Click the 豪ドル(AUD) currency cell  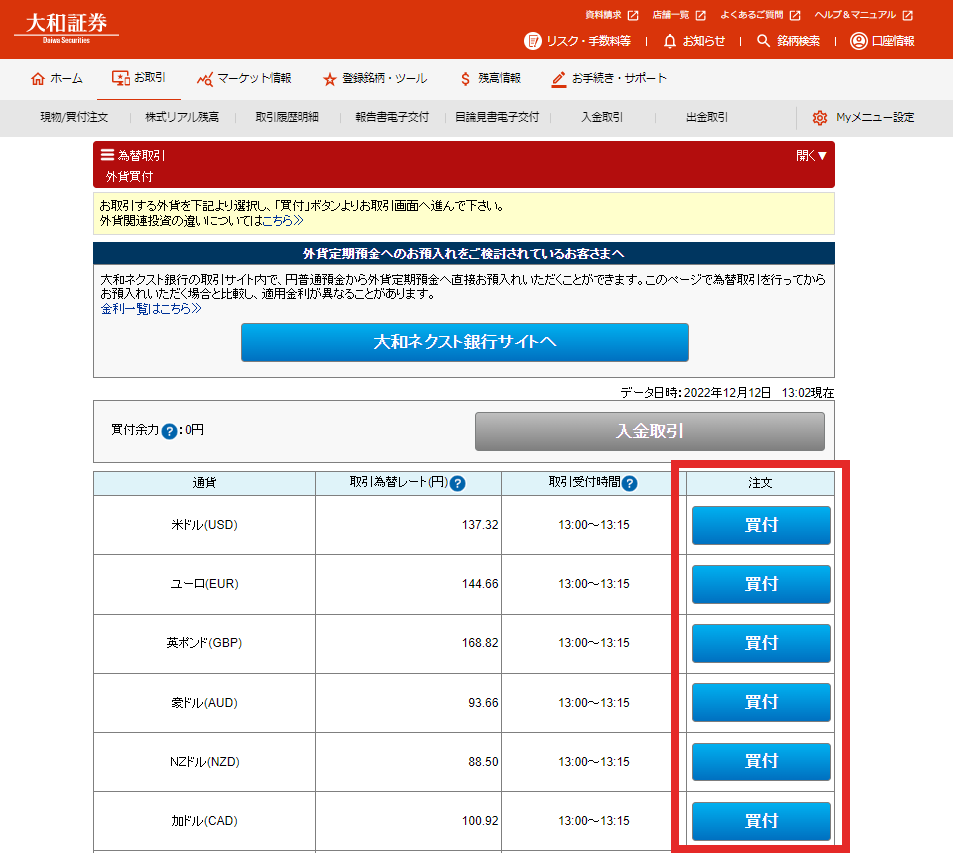[x=204, y=703]
